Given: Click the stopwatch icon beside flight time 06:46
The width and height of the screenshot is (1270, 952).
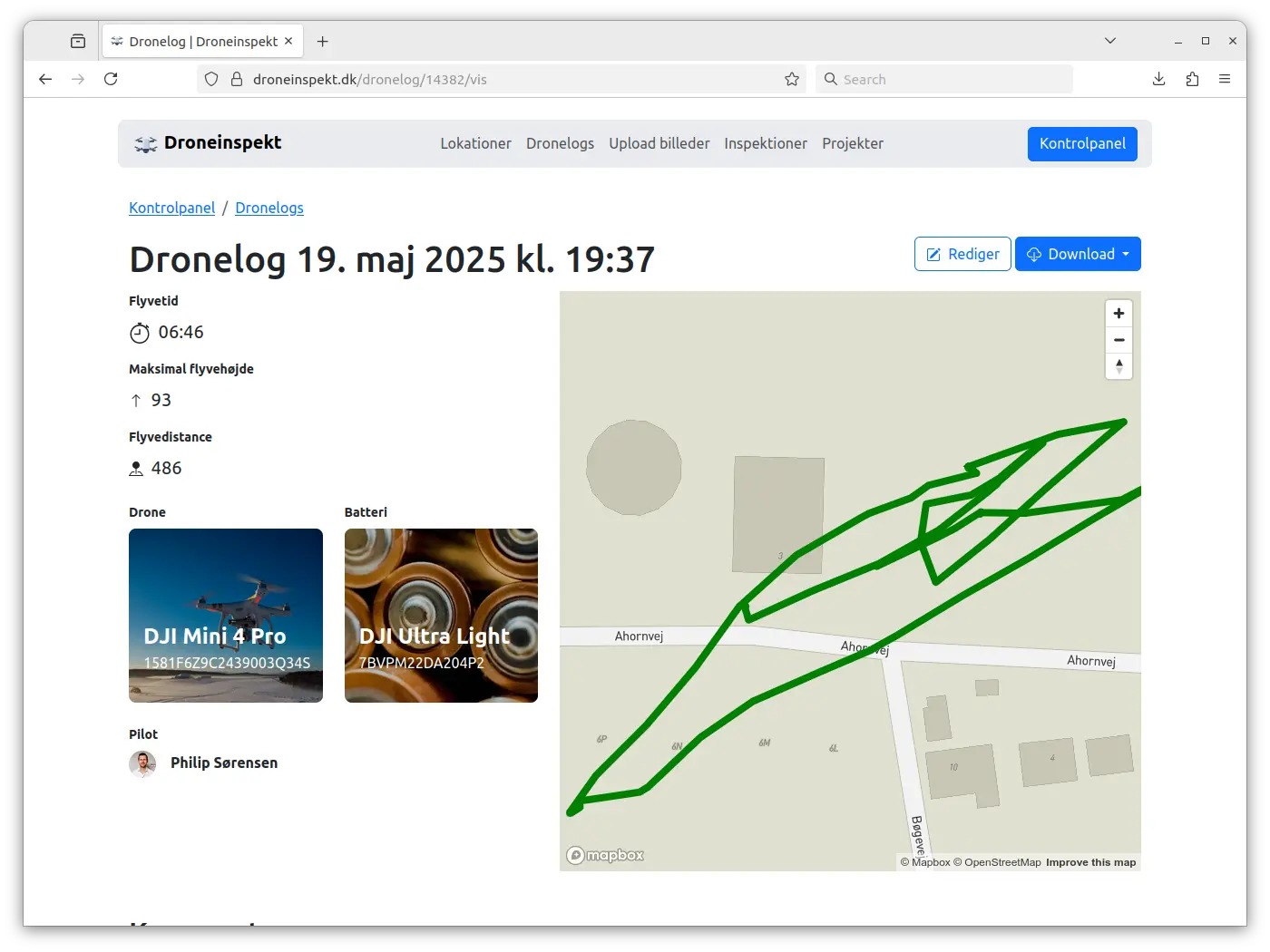Looking at the screenshot, I should 140,333.
